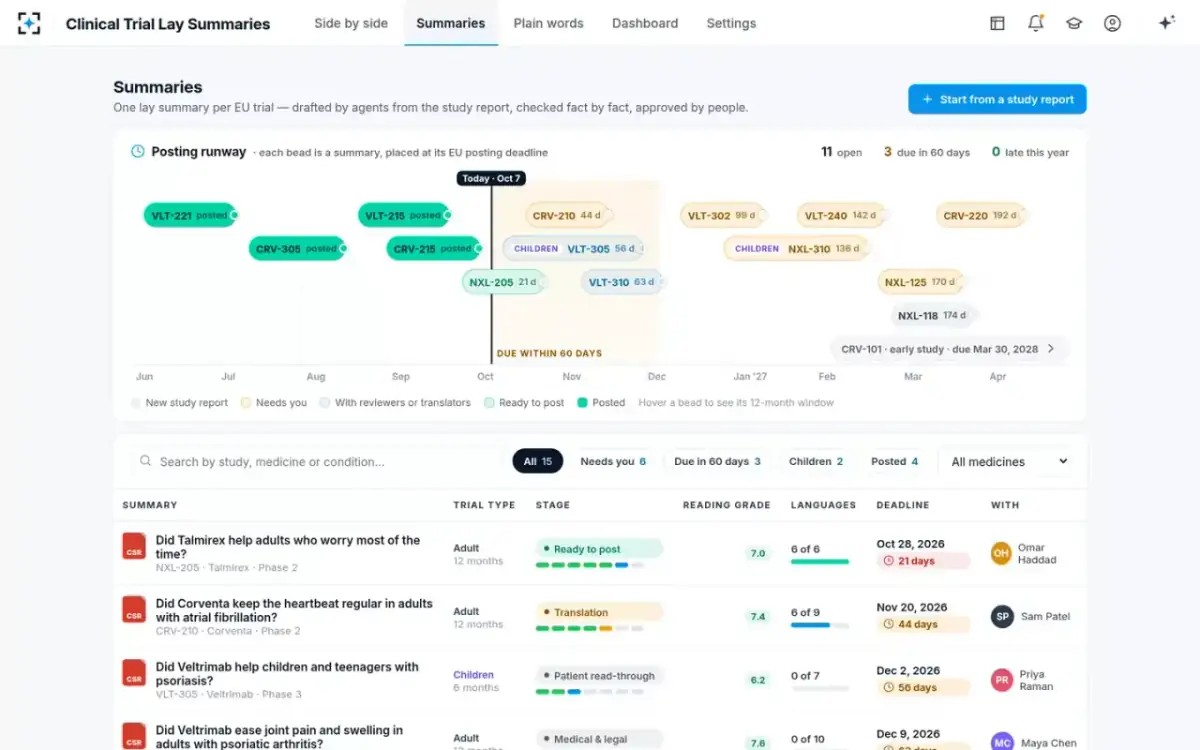Viewport: 1200px width, 750px height.
Task: Open the CSR file icon for CRV-210 Corventa
Action: coord(134,610)
